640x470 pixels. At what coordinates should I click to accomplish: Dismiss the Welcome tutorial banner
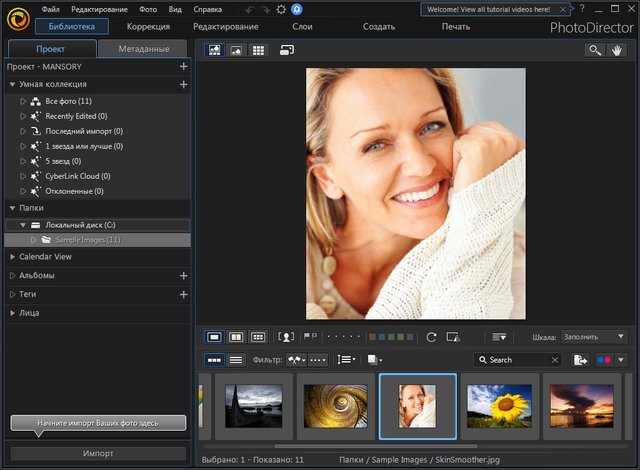[563, 9]
